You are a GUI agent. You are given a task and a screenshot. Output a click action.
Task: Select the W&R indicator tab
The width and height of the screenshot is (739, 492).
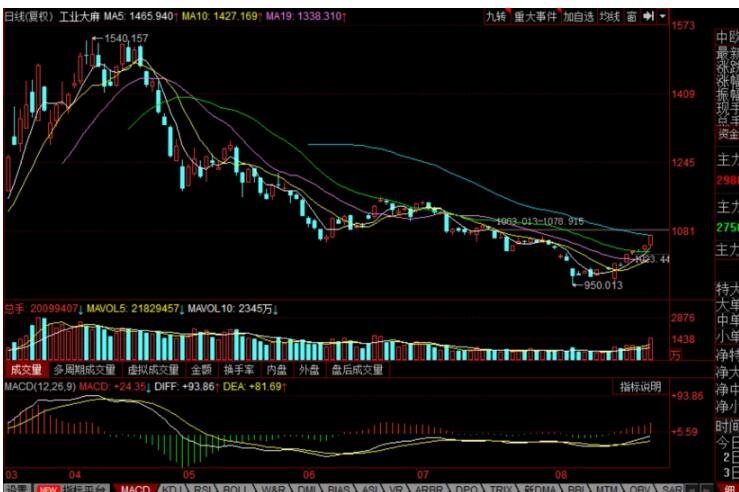pos(273,488)
